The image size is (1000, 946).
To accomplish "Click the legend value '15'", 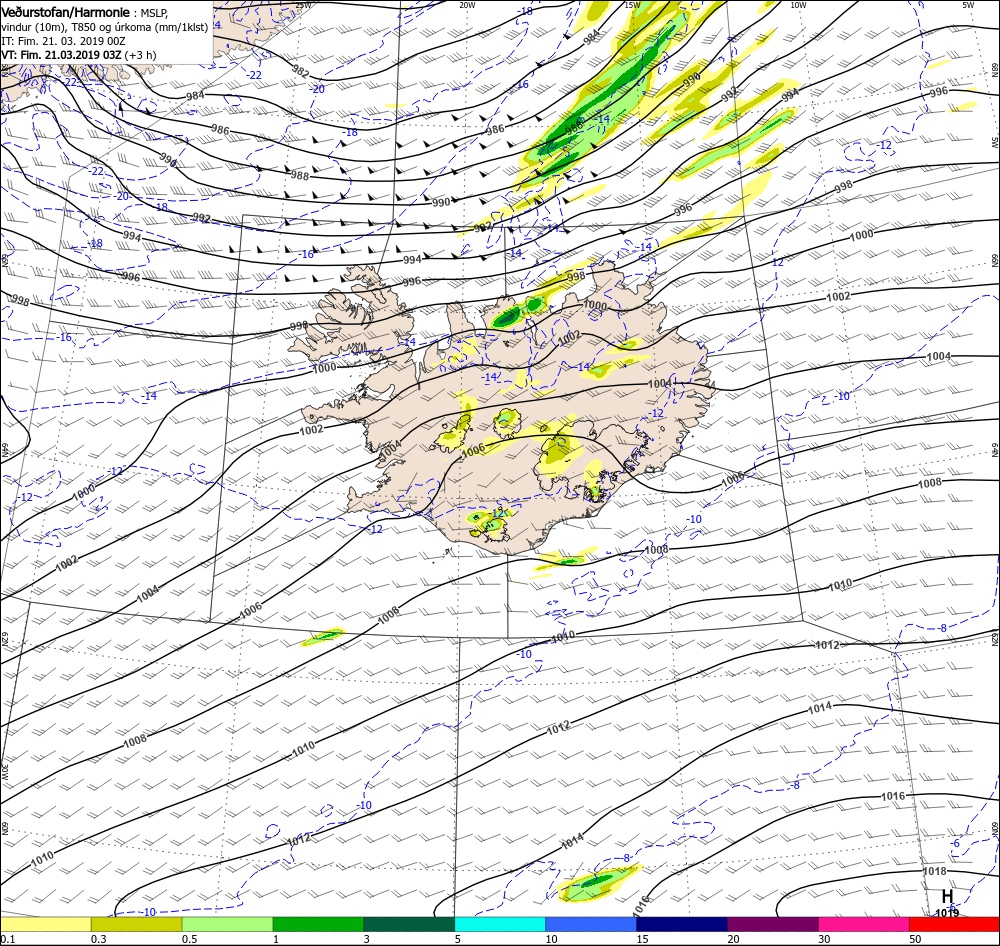I will tap(642, 939).
